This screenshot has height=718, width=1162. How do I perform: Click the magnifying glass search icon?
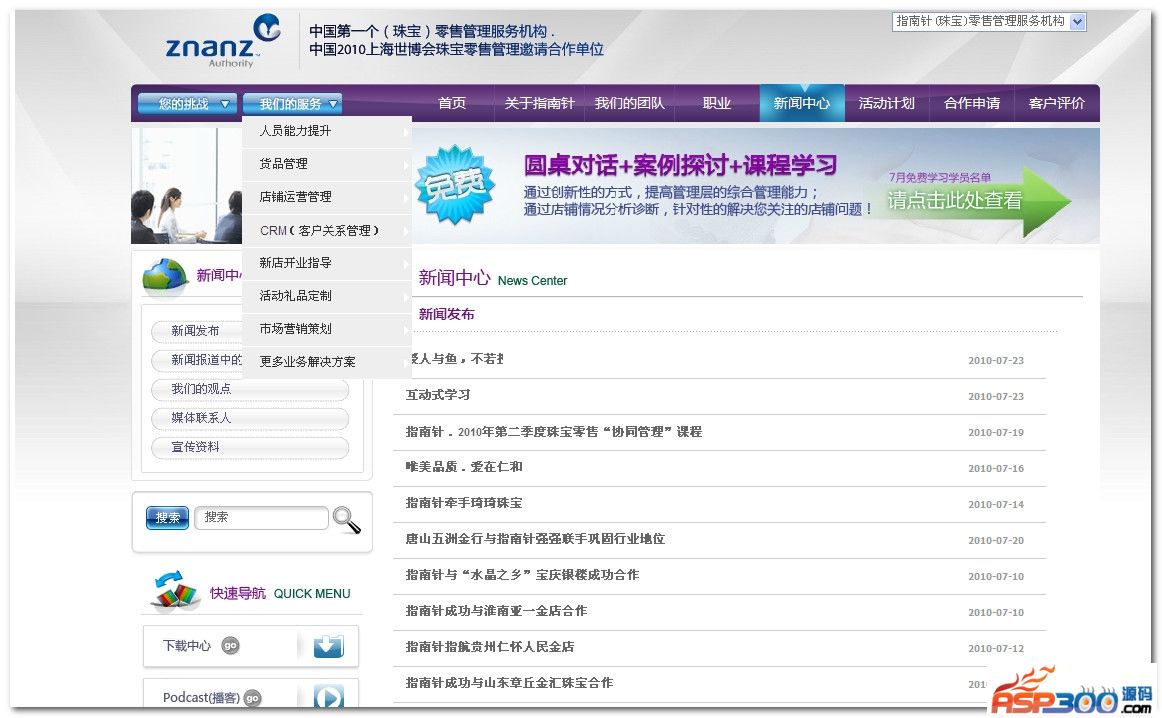point(346,519)
